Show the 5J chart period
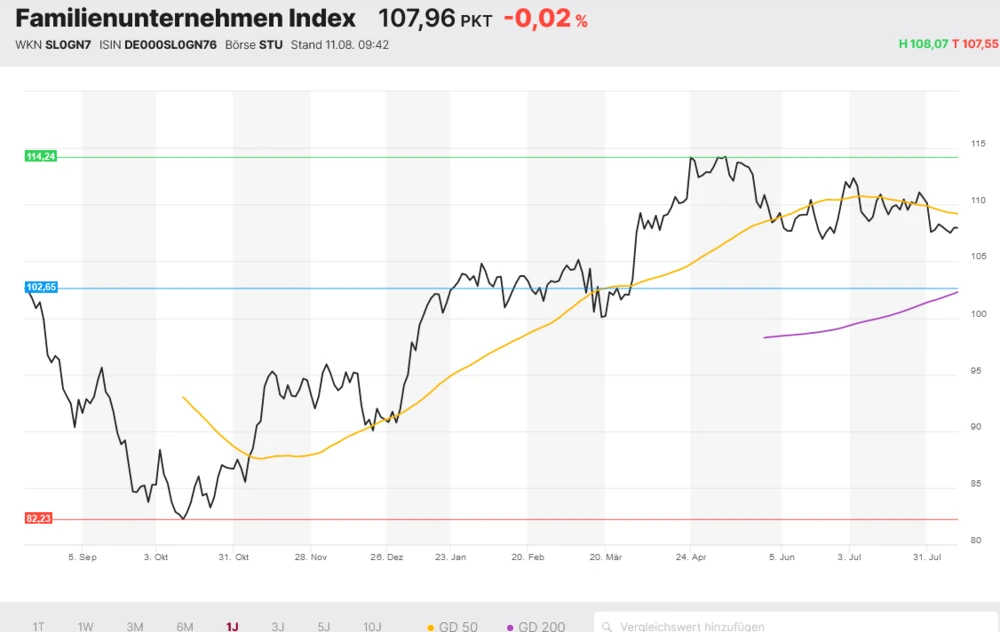This screenshot has width=1000, height=632. click(324, 627)
